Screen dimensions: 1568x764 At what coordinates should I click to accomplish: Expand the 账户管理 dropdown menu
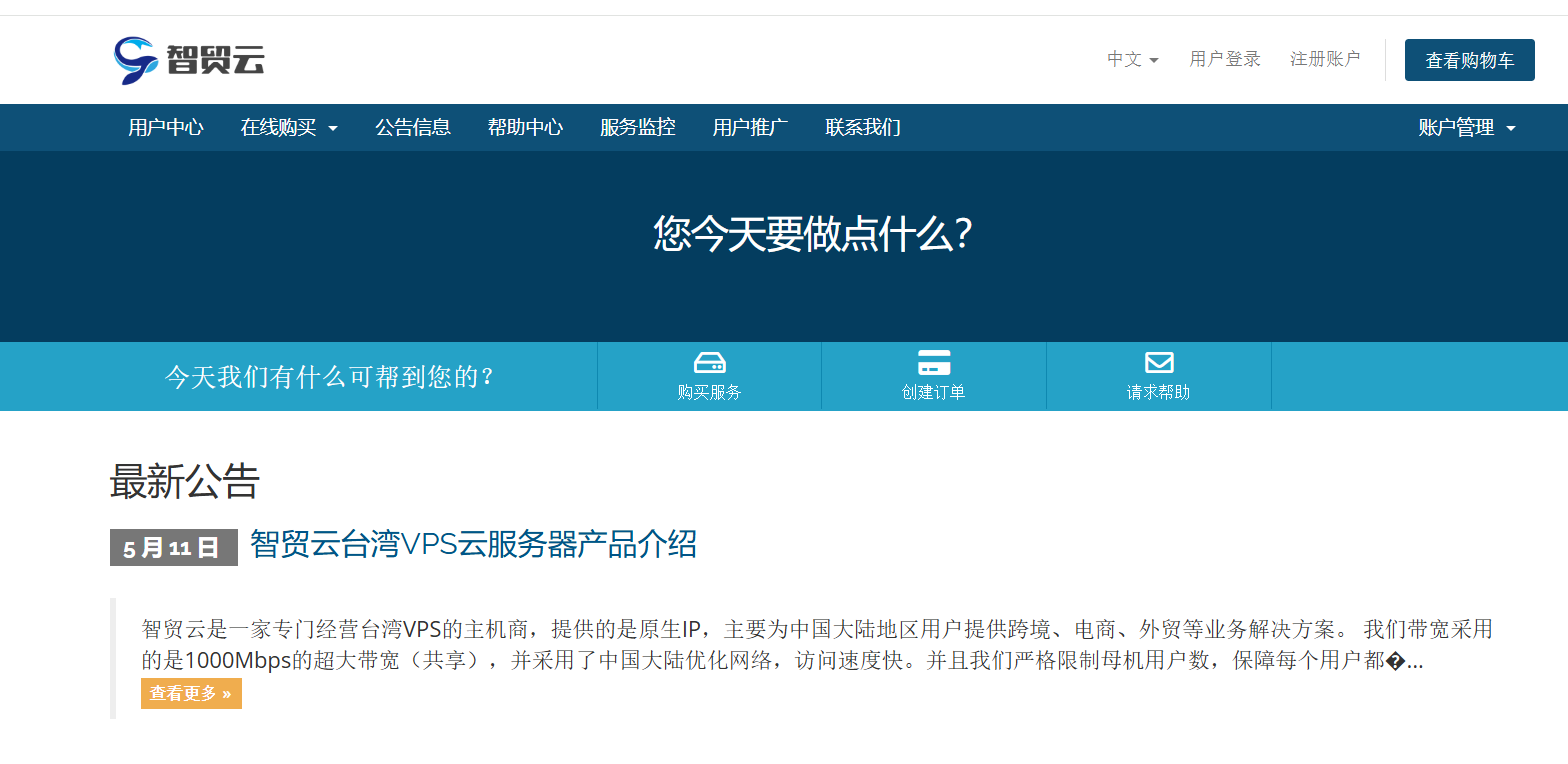[1466, 127]
